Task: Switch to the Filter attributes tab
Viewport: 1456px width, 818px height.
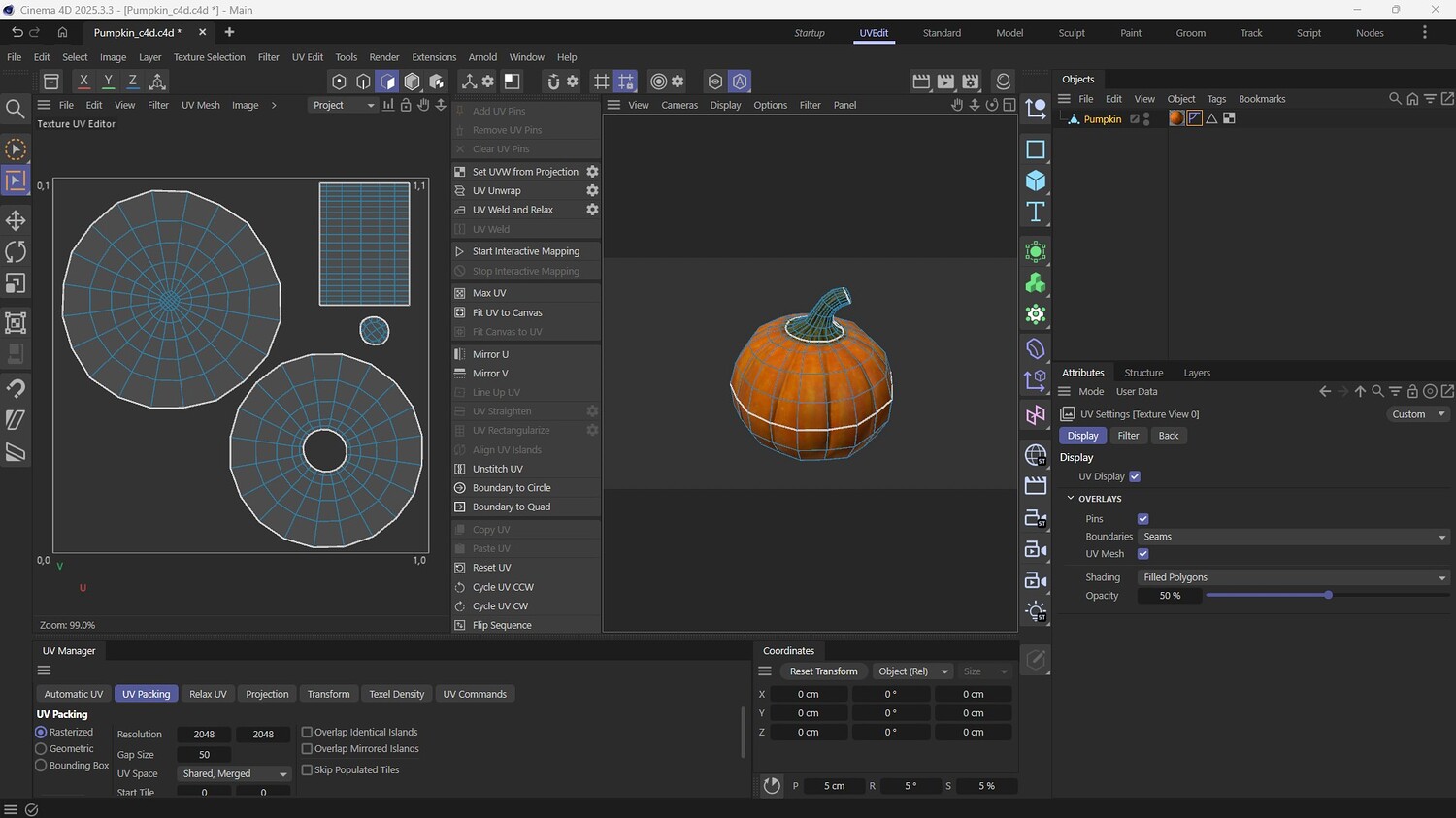Action: coord(1128,436)
